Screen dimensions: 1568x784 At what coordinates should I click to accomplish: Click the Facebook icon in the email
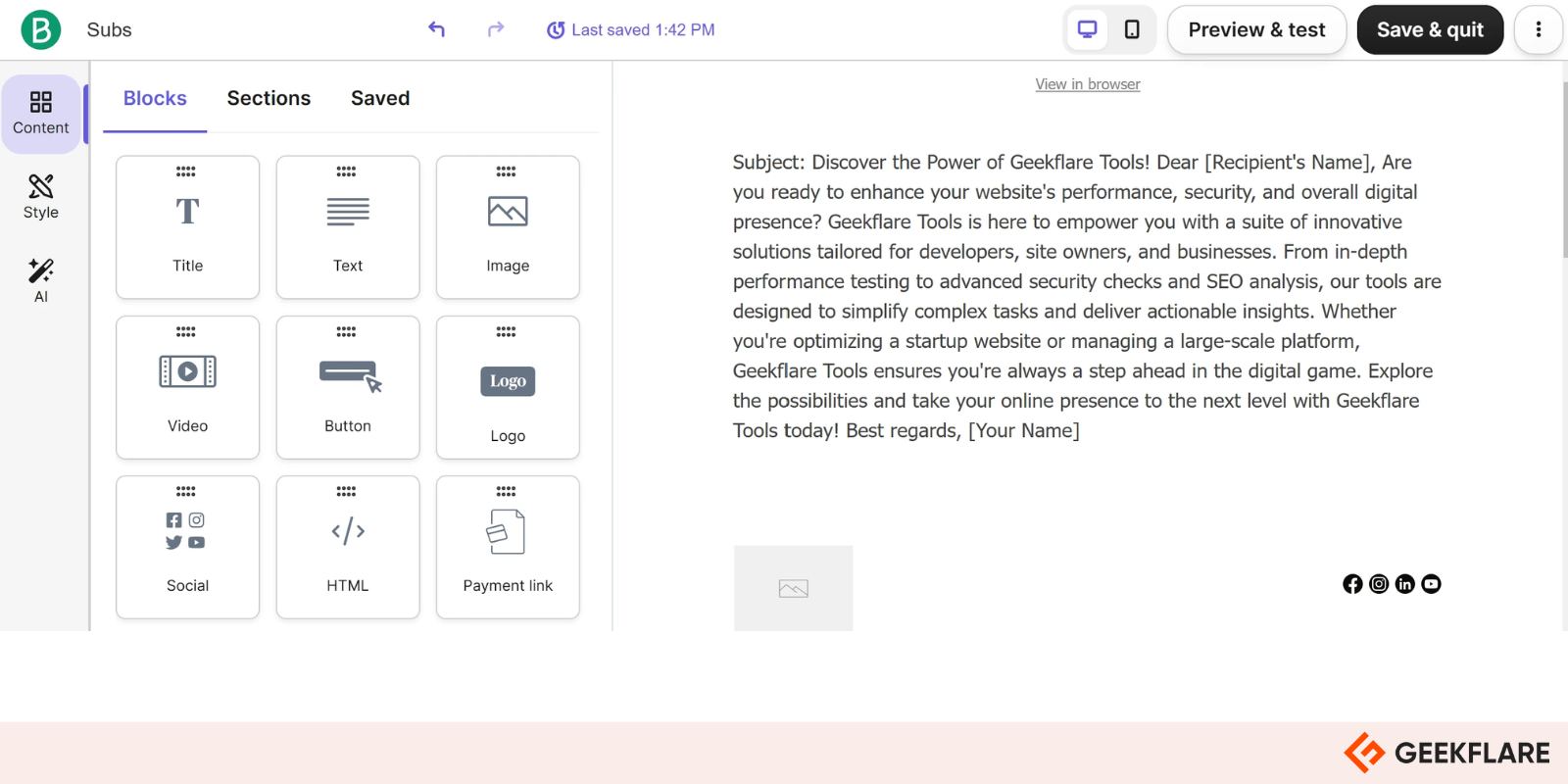[1352, 584]
